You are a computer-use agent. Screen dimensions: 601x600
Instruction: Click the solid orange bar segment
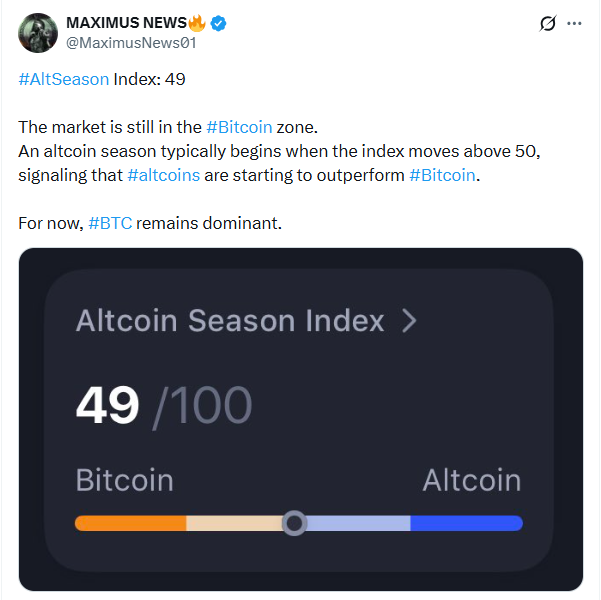pyautogui.click(x=131, y=523)
